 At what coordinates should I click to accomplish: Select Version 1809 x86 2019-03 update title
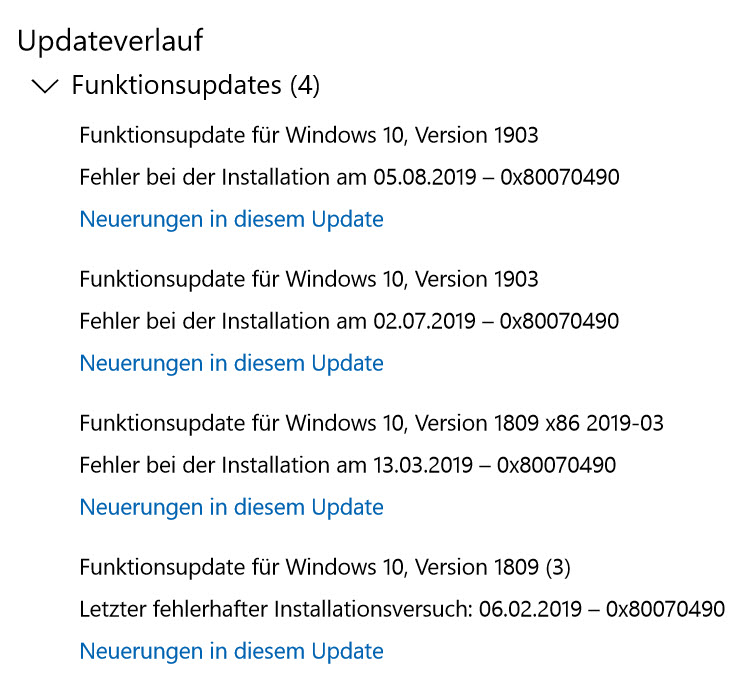371,423
